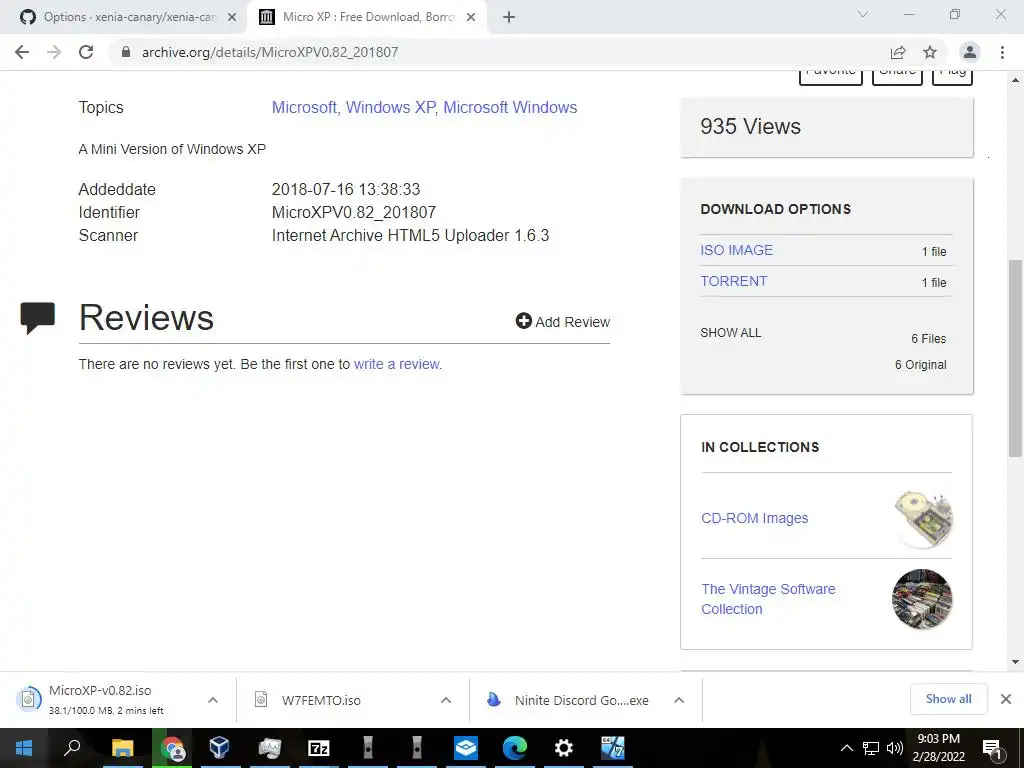Click the Add Review plus icon
Viewport: 1024px width, 768px height.
tap(523, 321)
